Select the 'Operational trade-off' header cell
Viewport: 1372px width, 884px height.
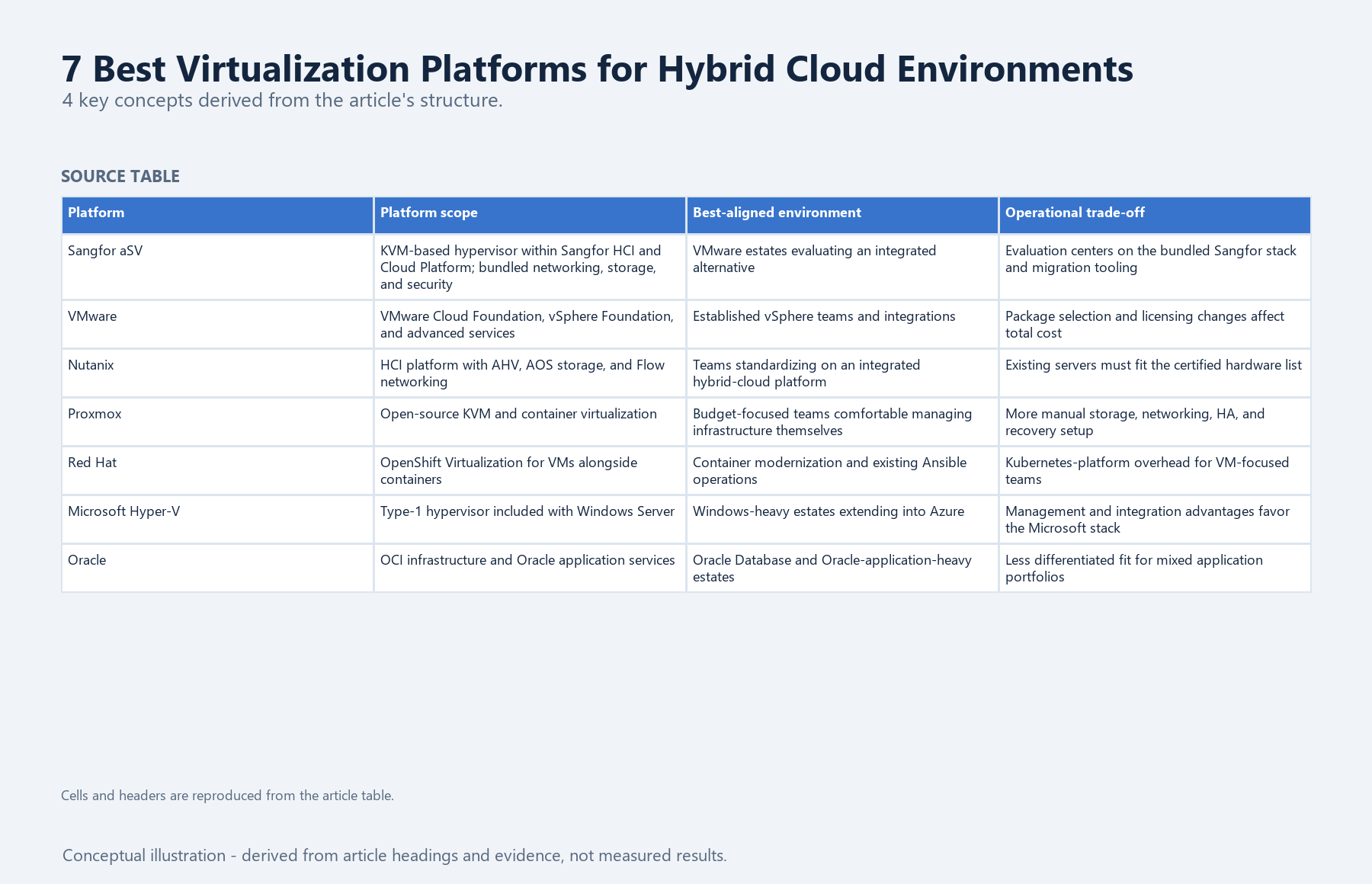(x=1155, y=215)
